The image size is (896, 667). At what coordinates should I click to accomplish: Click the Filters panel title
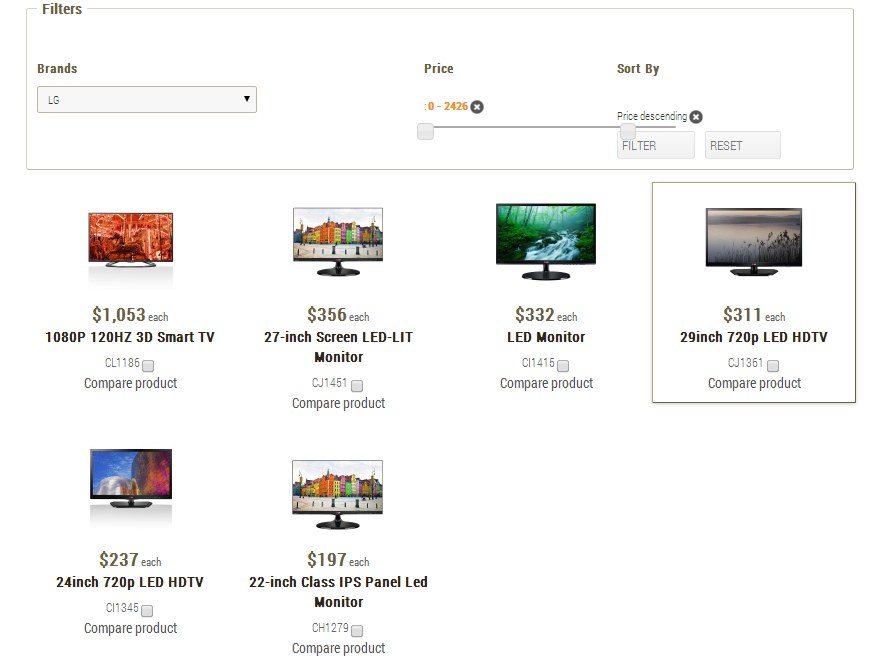coord(62,9)
